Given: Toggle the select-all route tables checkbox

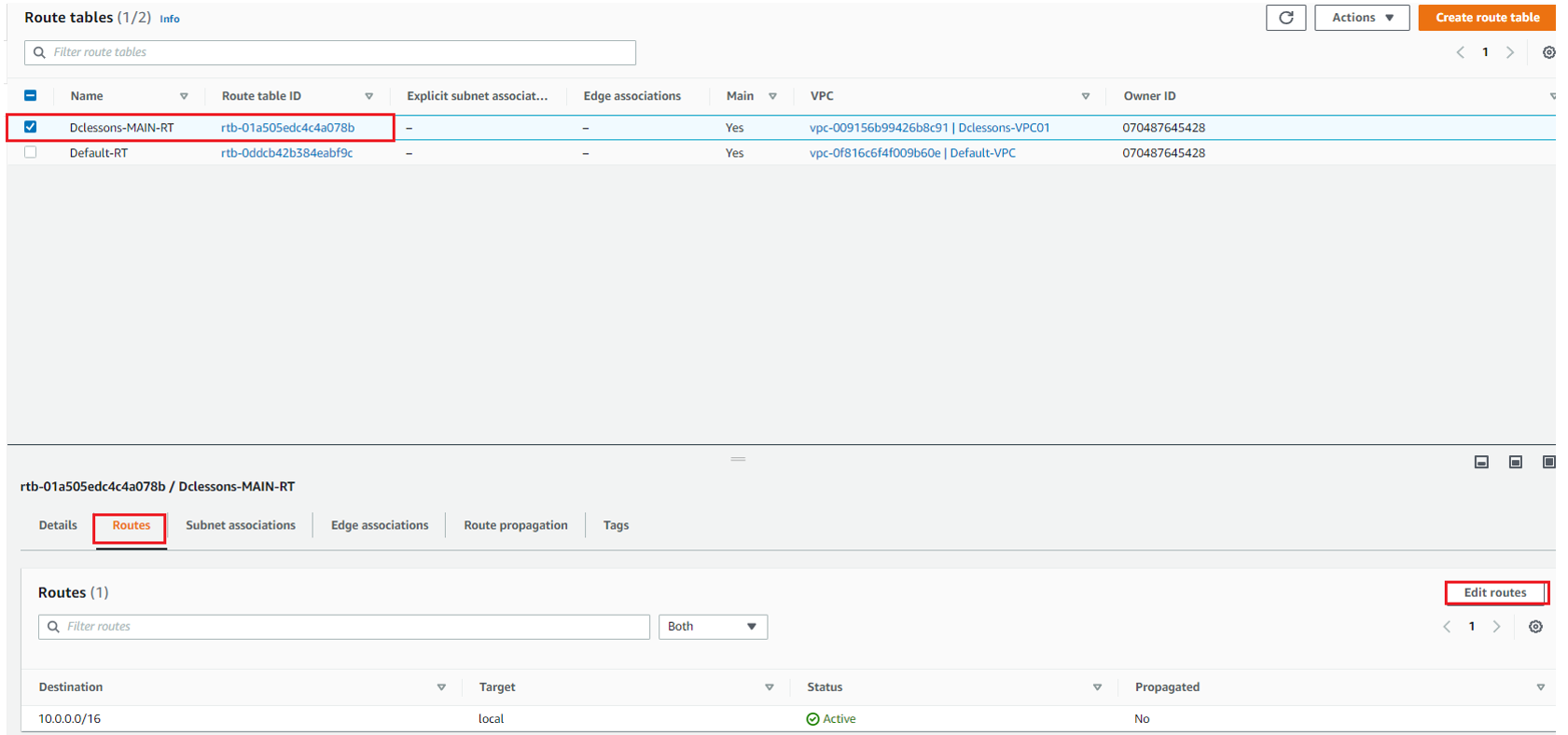Looking at the screenshot, I should click(x=31, y=95).
